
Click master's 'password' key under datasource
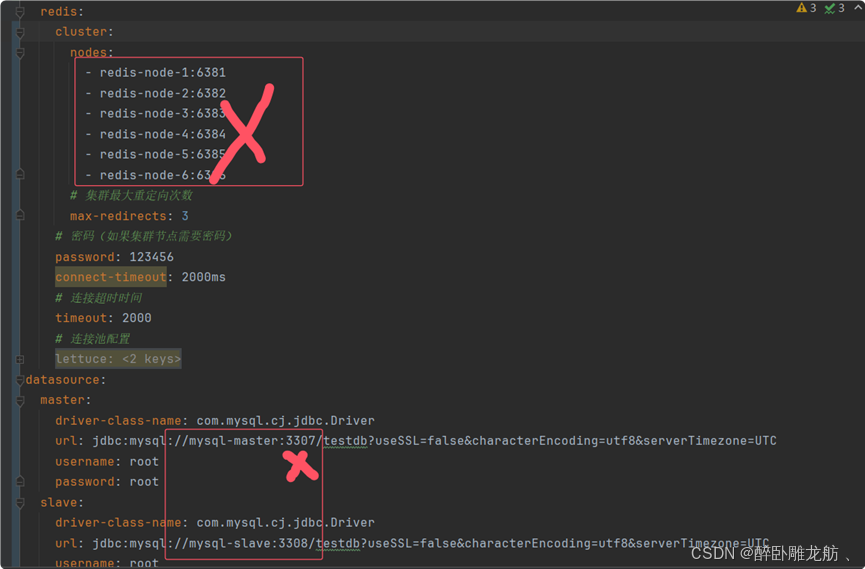click(84, 482)
